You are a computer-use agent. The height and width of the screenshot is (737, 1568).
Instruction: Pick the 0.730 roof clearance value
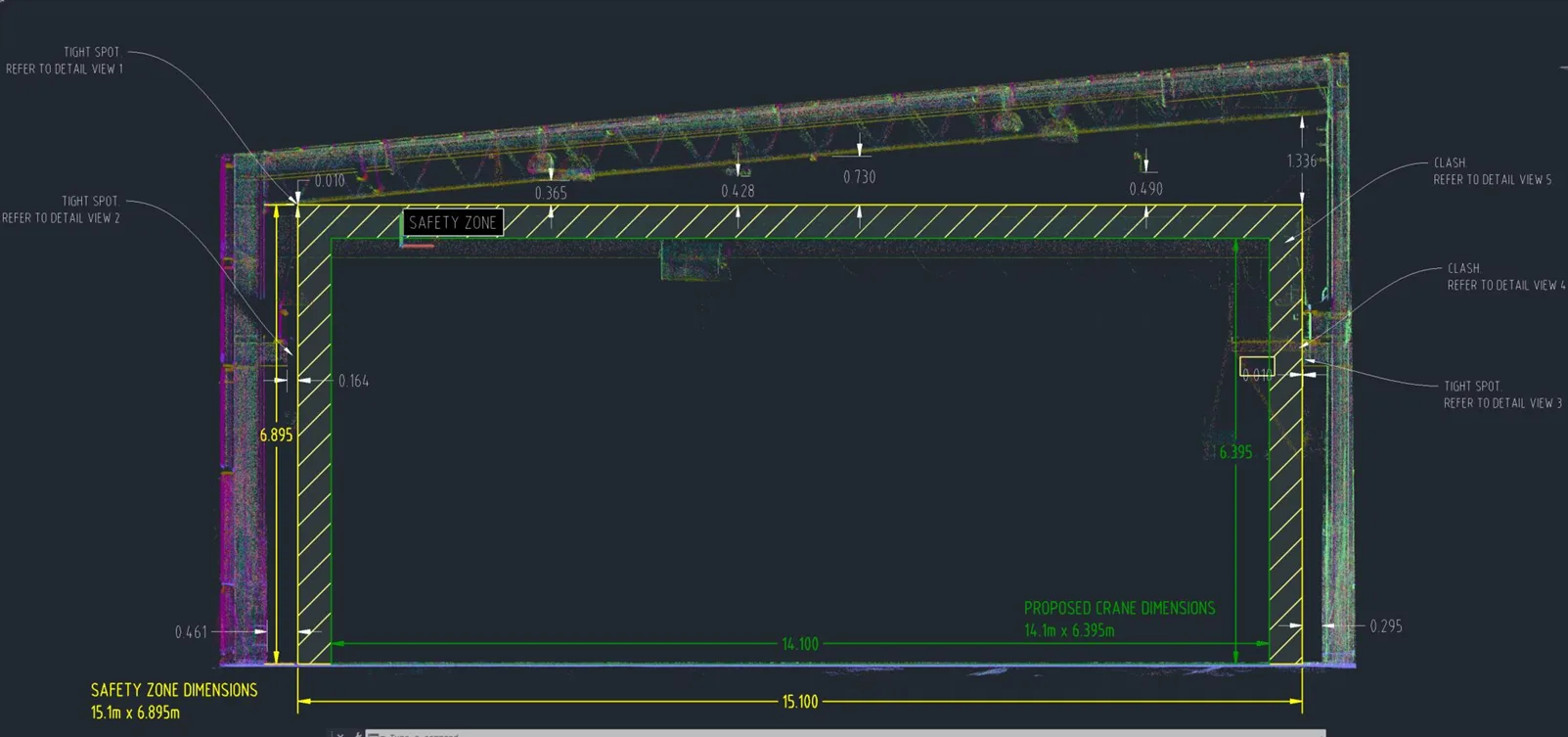coord(860,177)
